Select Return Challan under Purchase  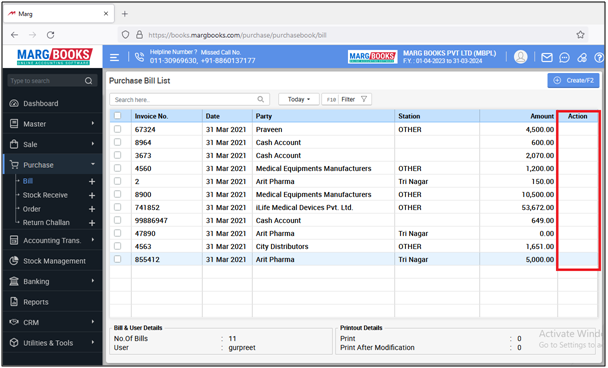point(46,223)
